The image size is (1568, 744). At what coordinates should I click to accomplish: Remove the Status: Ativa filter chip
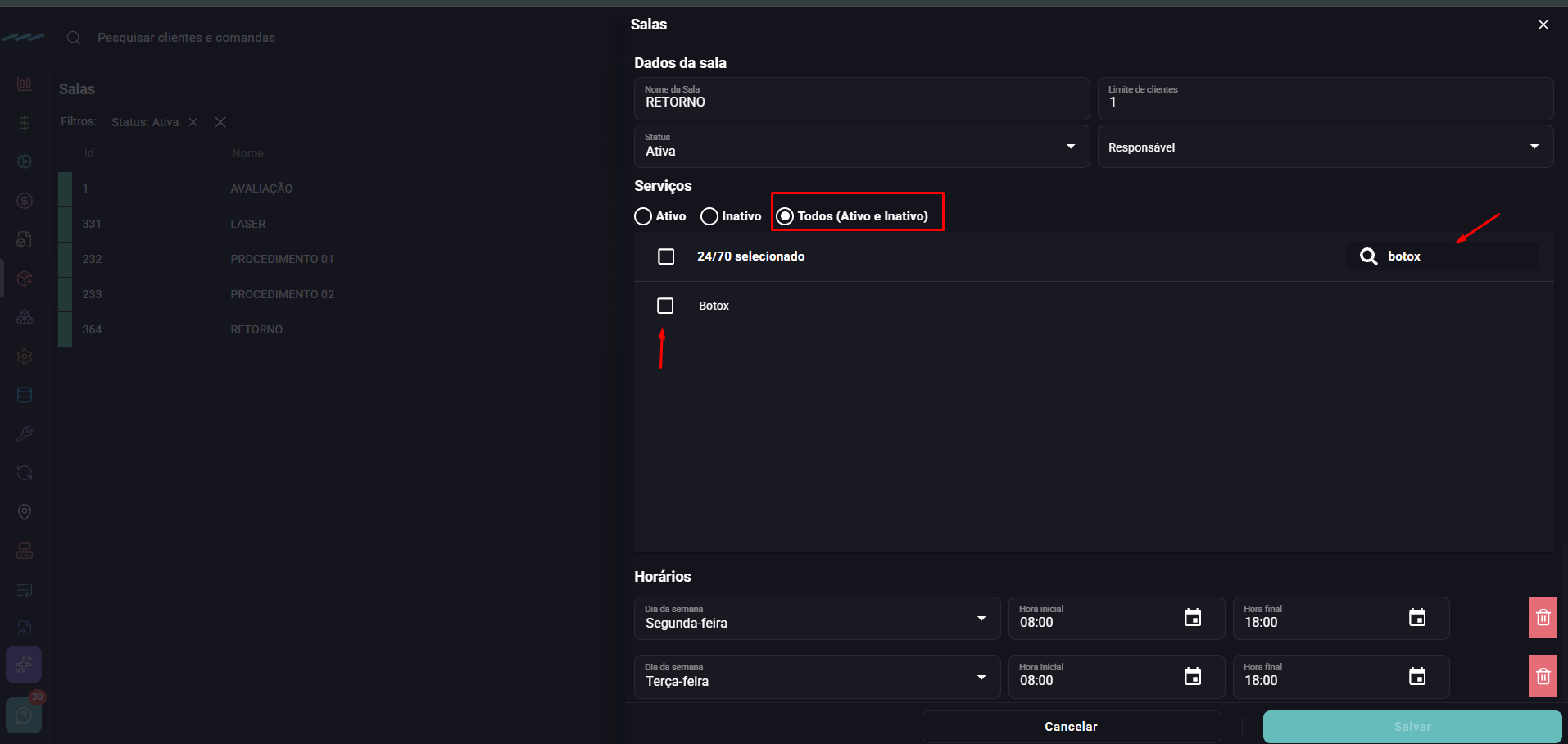coord(193,122)
